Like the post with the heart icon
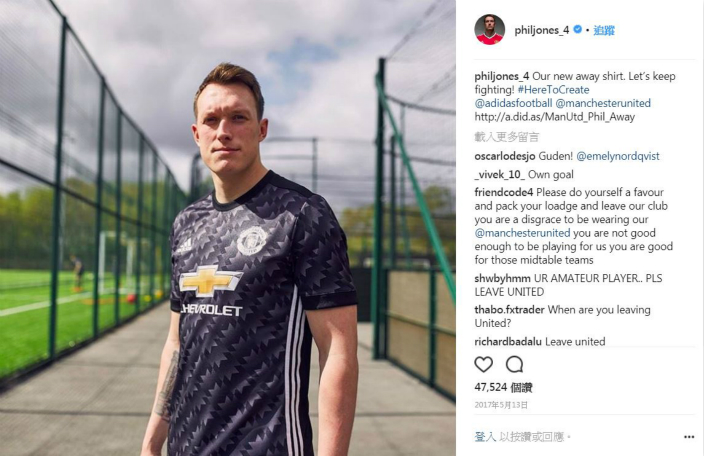Screen dimensions: 704x456 coord(484,364)
